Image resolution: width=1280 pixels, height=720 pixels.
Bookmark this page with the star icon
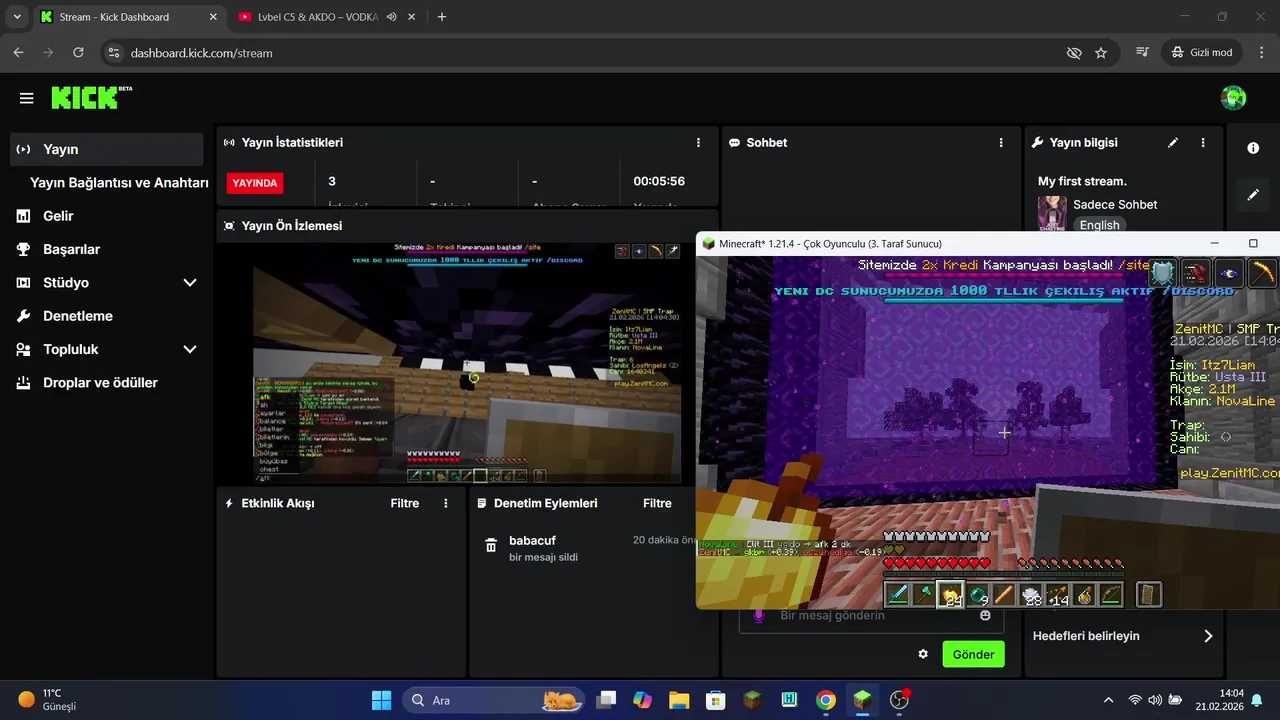(x=1101, y=53)
